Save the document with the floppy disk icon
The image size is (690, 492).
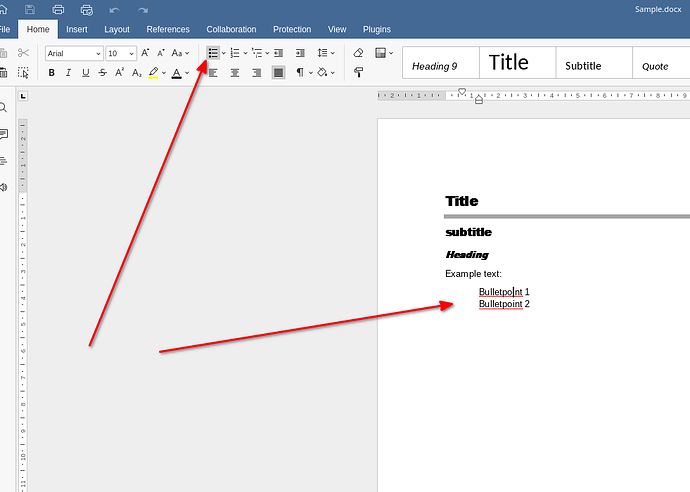coord(30,9)
